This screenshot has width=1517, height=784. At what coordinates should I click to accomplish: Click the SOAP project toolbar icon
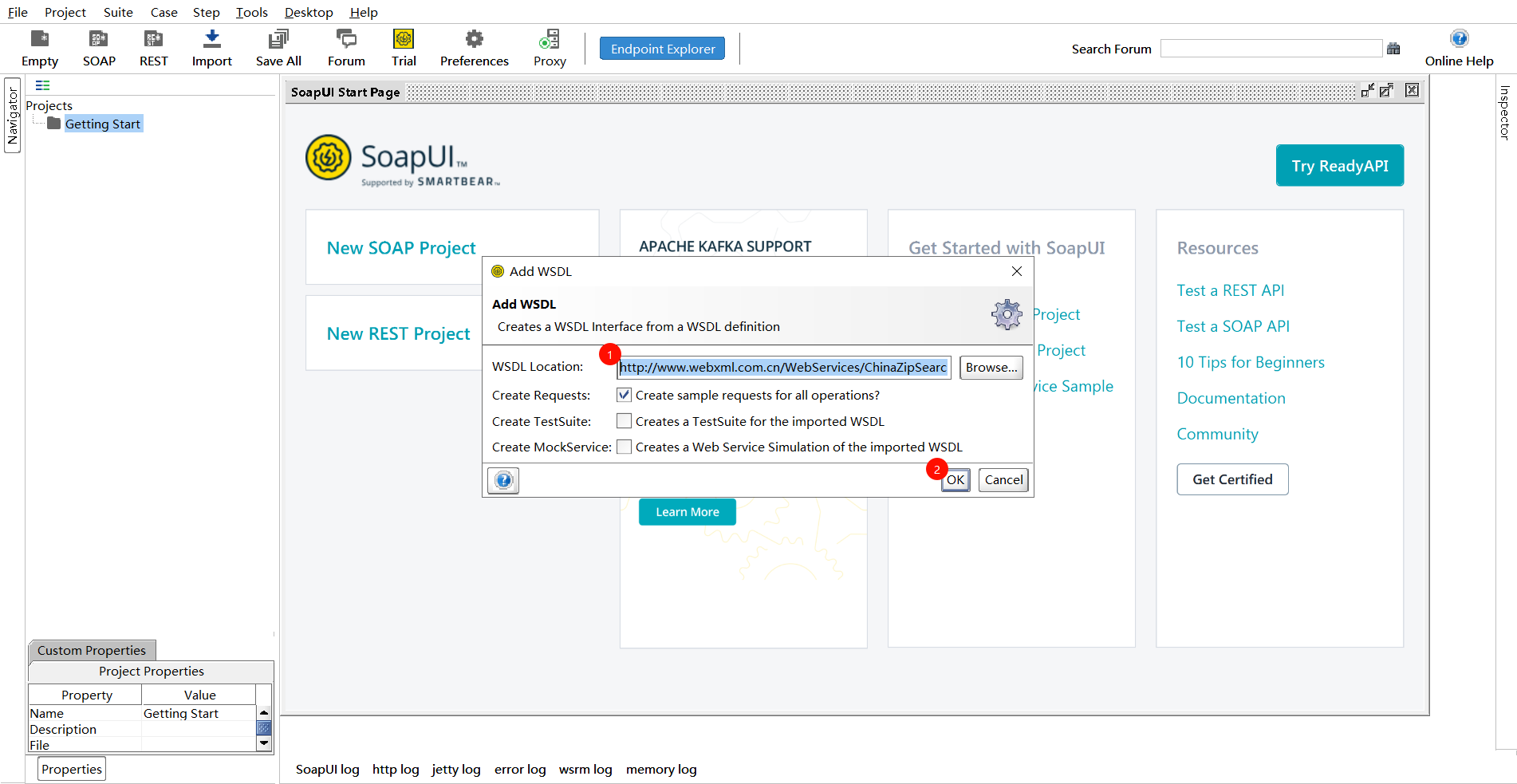pos(99,49)
